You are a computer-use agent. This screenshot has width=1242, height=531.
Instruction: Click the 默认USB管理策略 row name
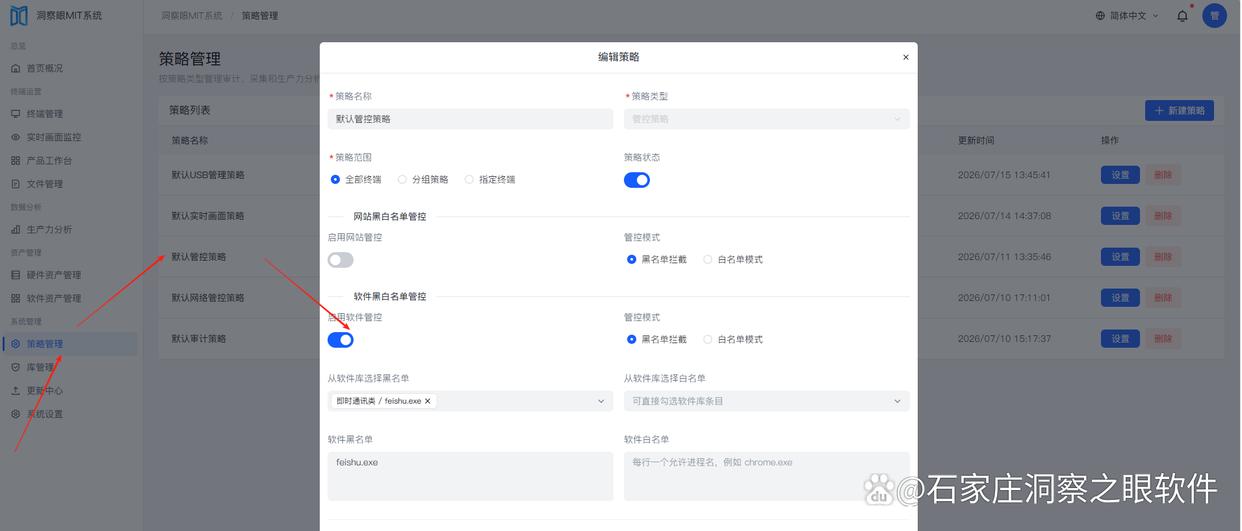tap(208, 175)
